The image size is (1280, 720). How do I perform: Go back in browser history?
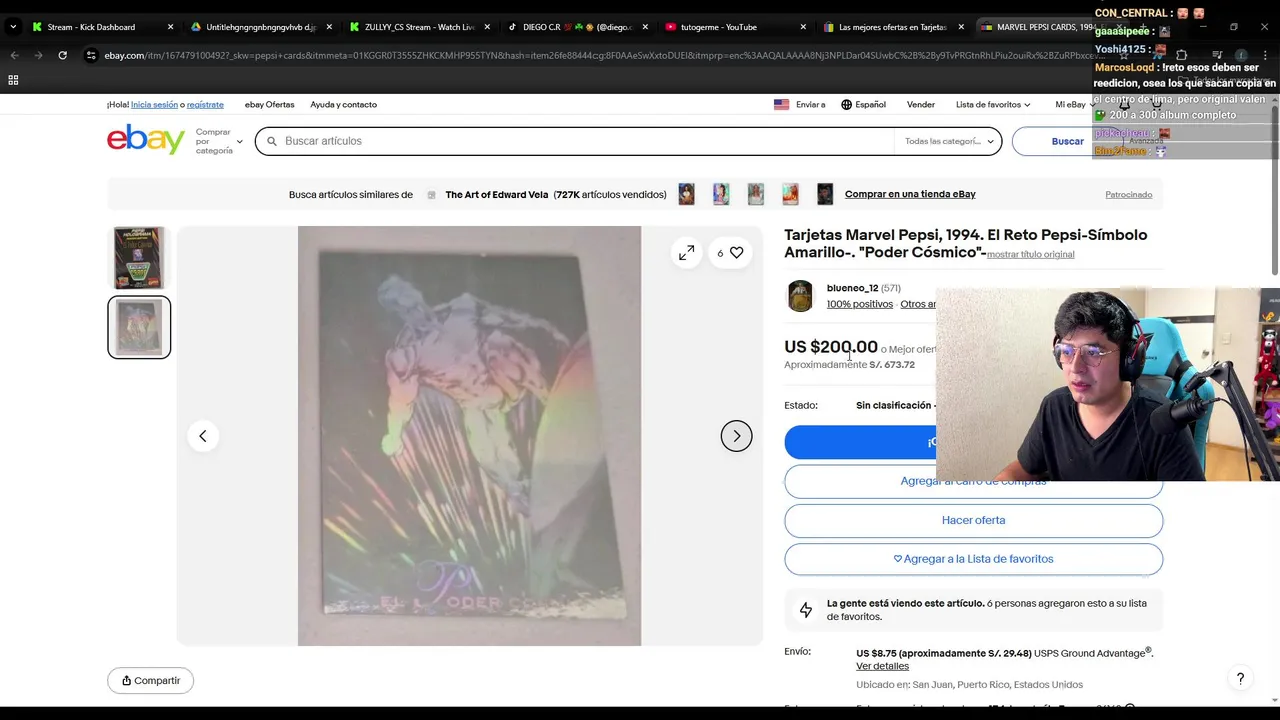tap(14, 55)
